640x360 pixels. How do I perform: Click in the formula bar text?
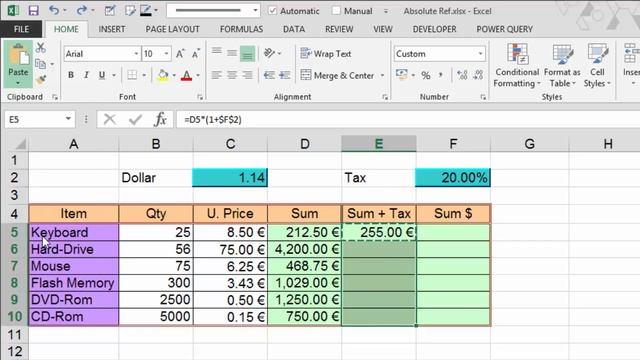(x=213, y=120)
